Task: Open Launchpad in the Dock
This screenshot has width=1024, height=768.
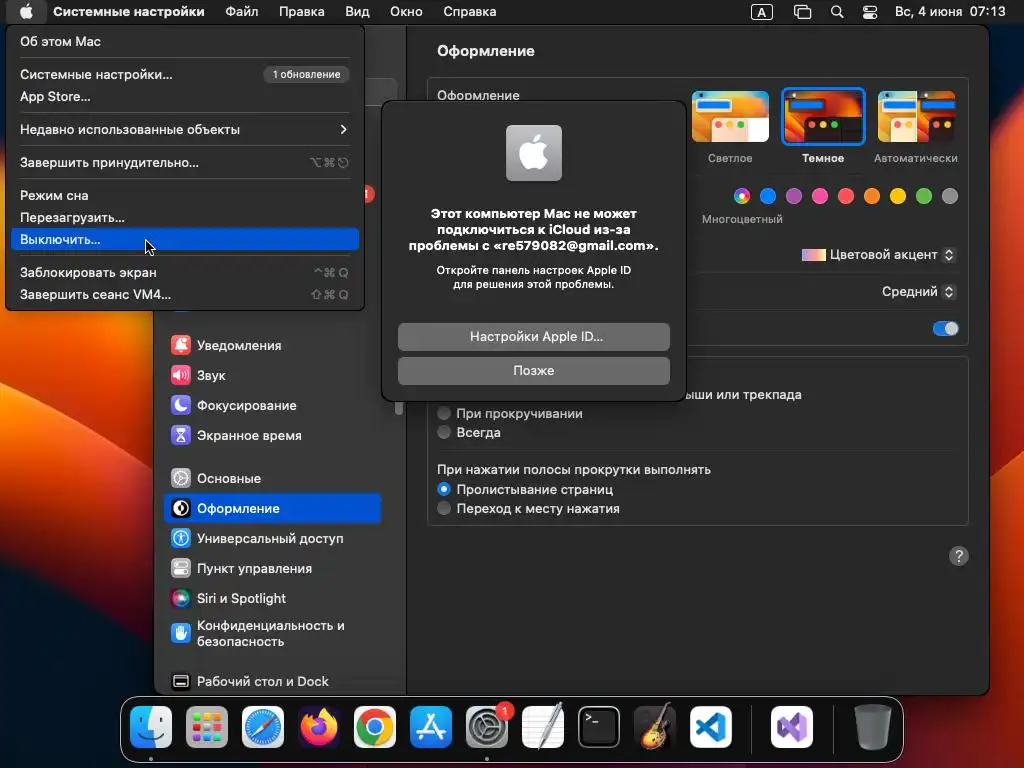Action: (x=207, y=727)
